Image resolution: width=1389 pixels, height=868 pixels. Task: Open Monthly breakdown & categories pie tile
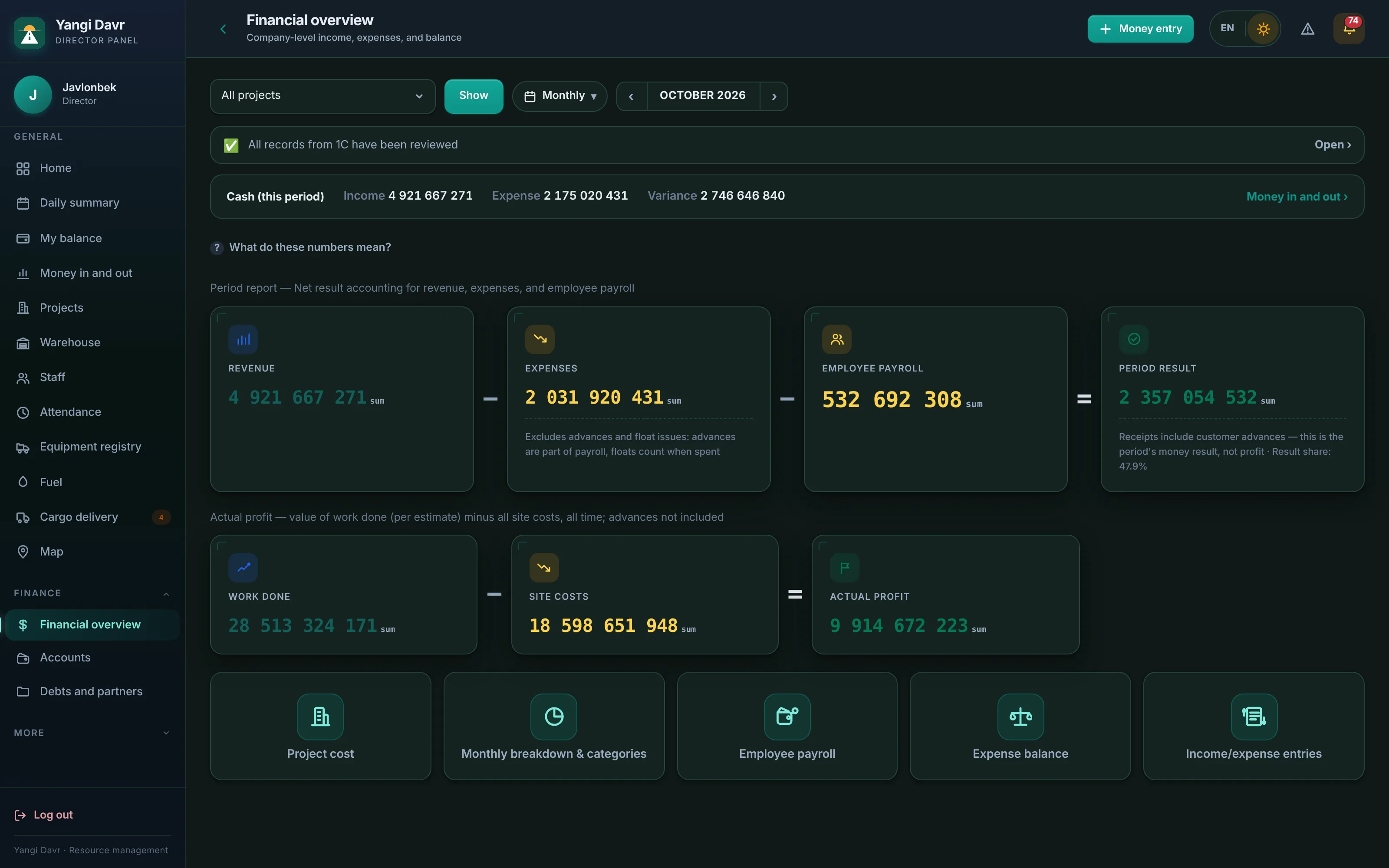coord(554,726)
